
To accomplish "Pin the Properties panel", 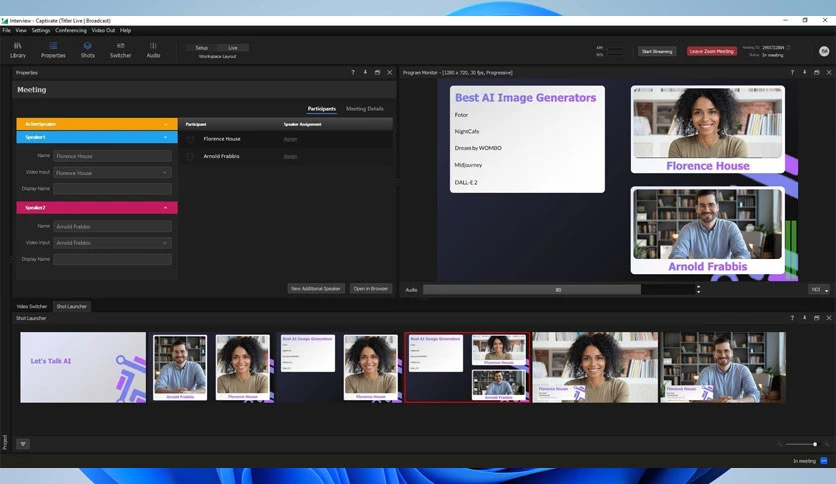I will point(365,72).
